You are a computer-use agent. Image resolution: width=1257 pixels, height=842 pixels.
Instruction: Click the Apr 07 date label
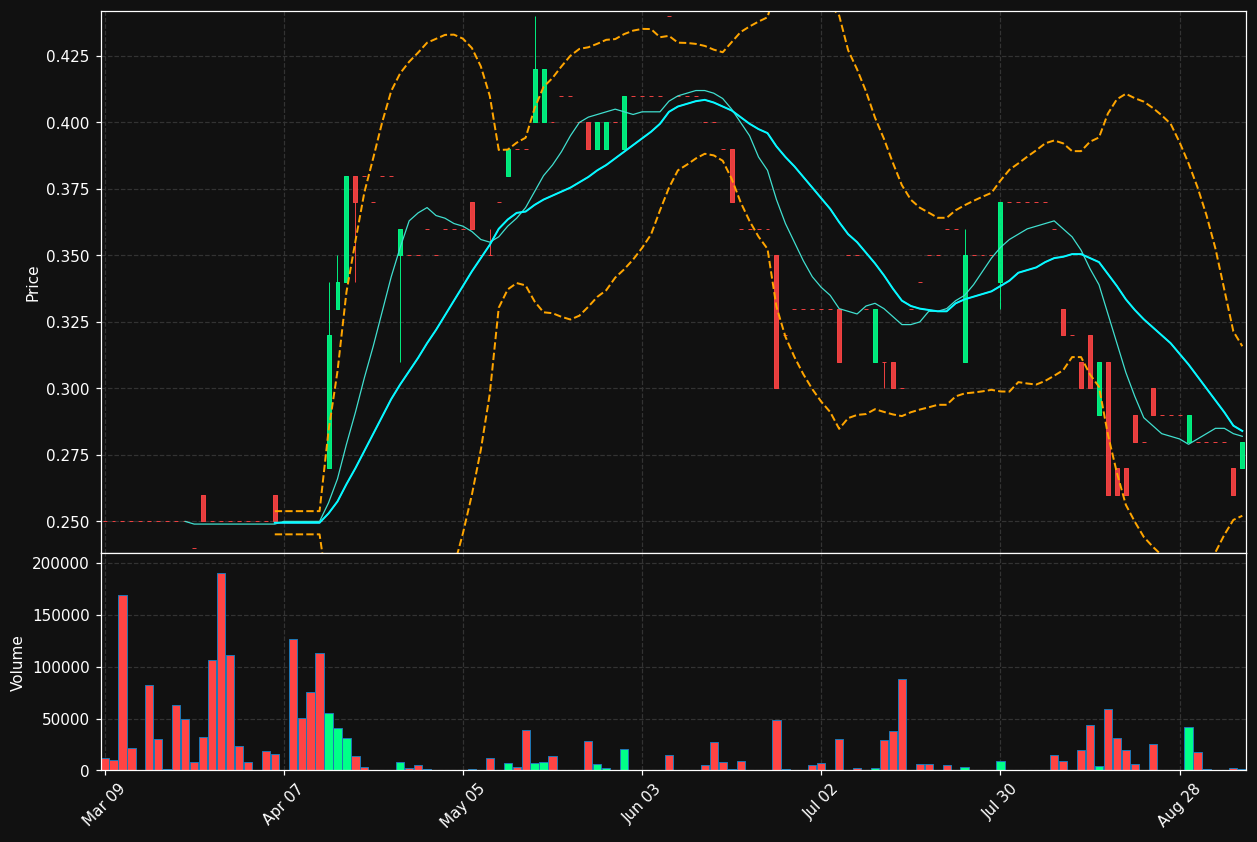(x=282, y=804)
